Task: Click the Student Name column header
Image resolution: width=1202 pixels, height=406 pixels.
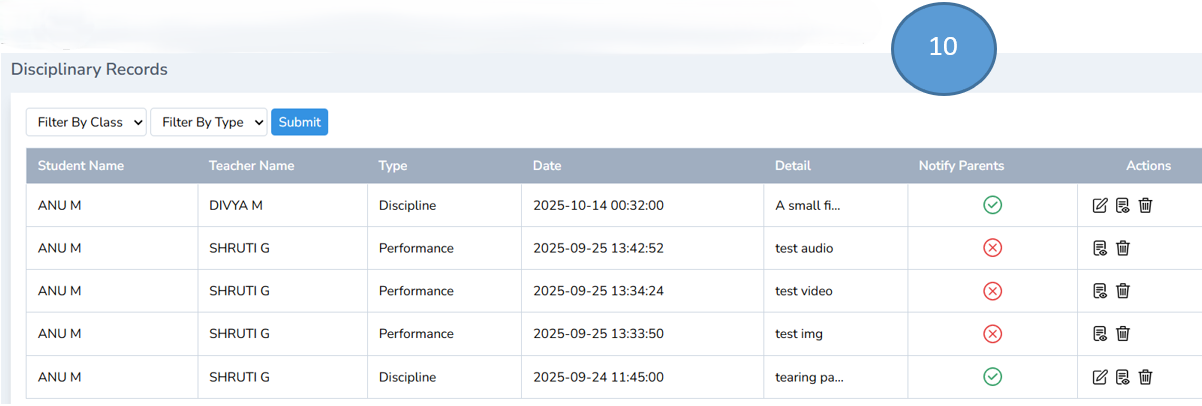Action: pos(81,166)
